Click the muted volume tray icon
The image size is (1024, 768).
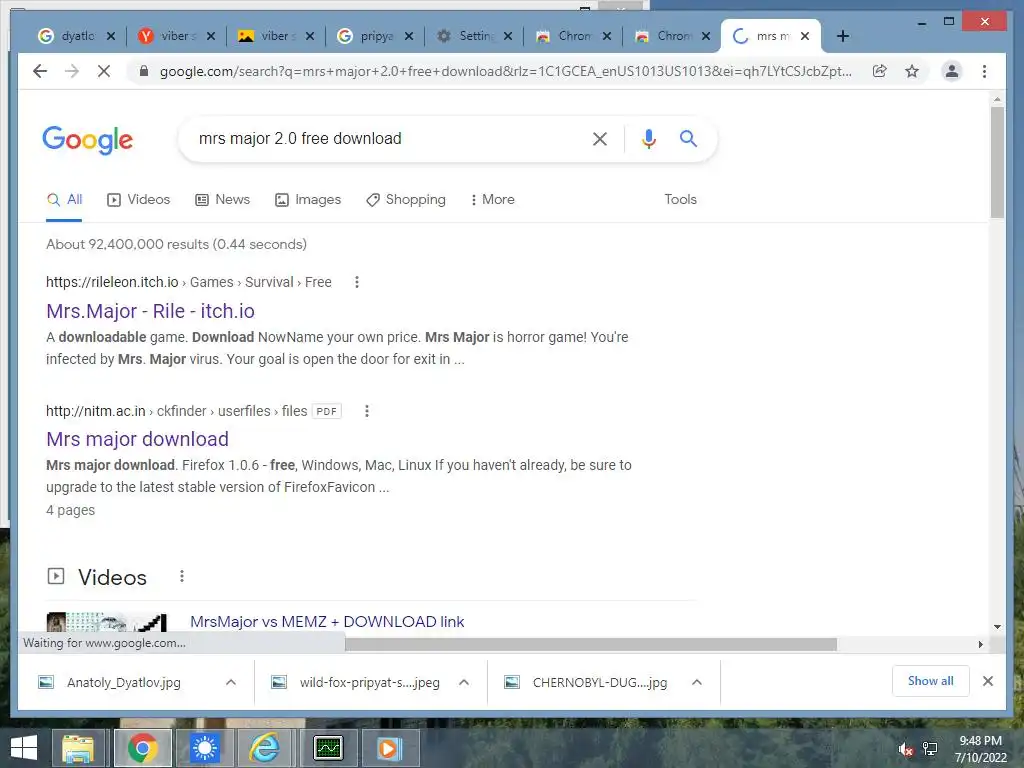905,749
